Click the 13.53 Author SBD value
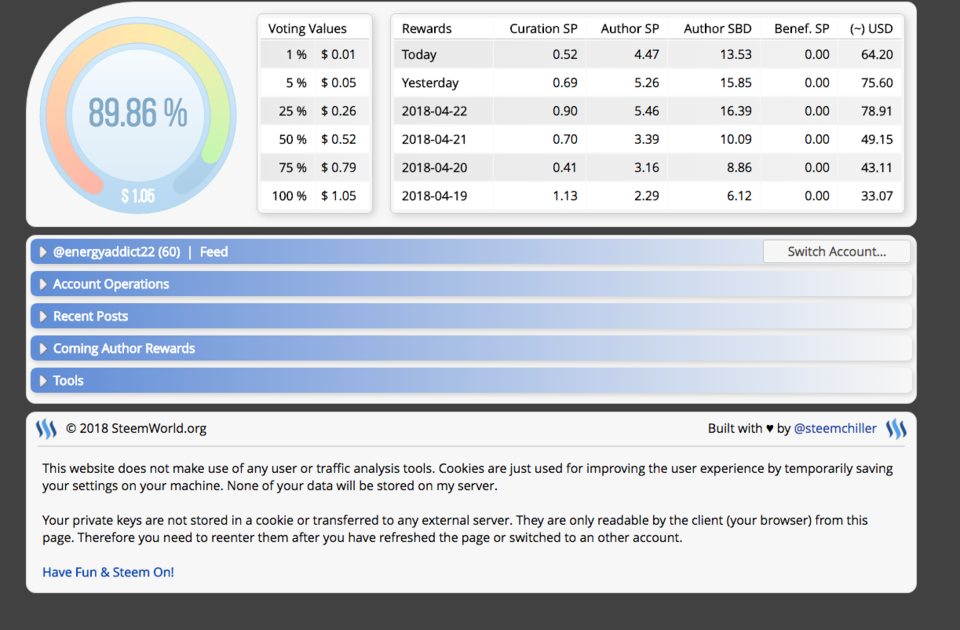This screenshot has width=960, height=630. point(735,54)
